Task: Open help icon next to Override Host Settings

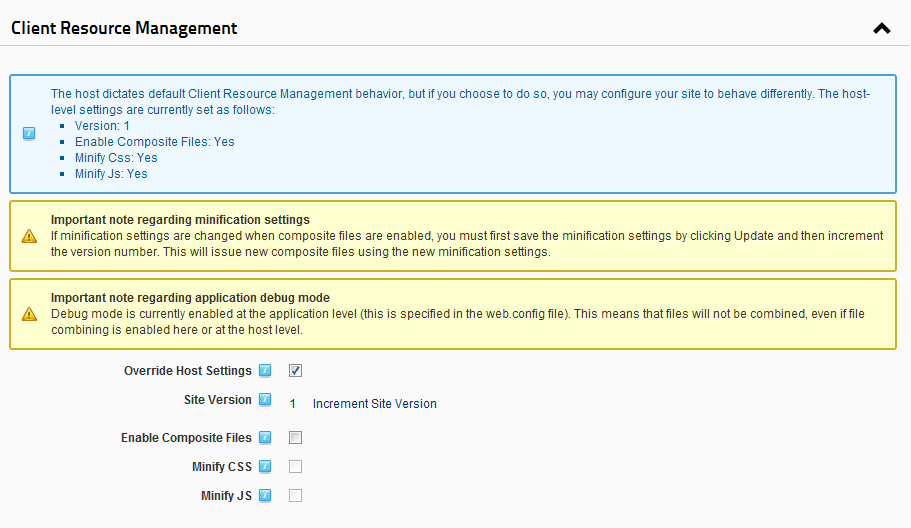Action: click(265, 371)
